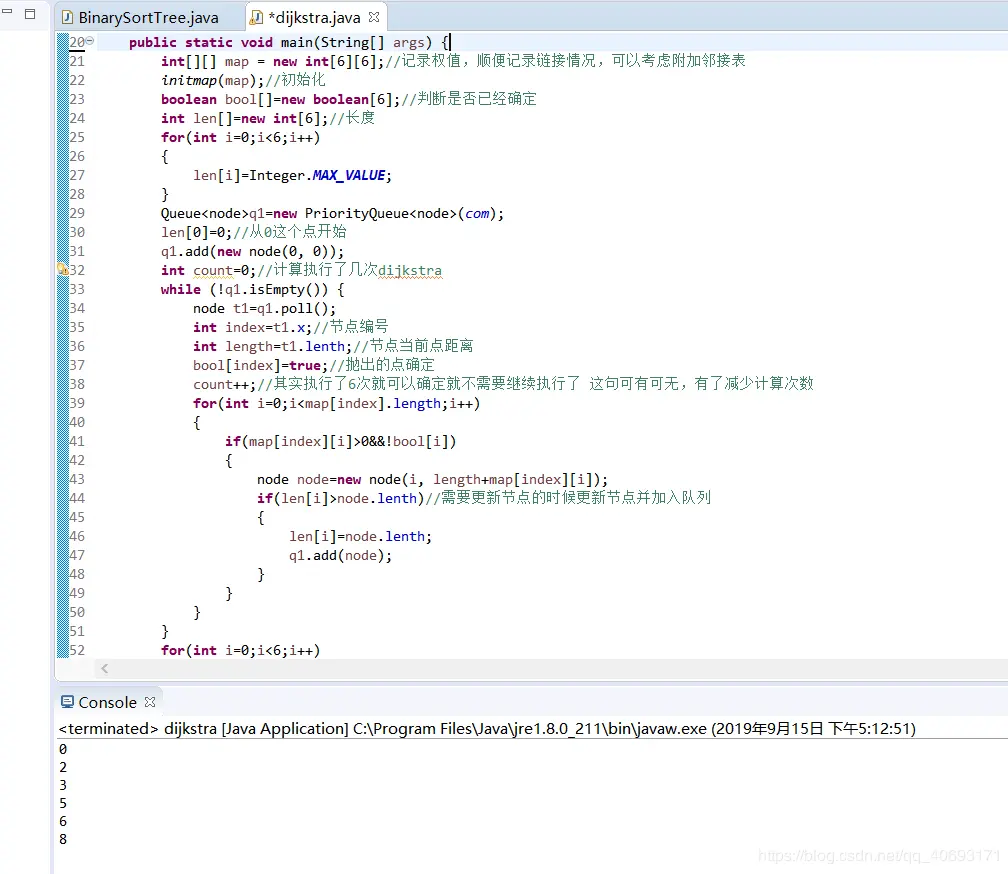Close the dijkstra.java editor tab
The image size is (1008, 874).
coord(374,17)
